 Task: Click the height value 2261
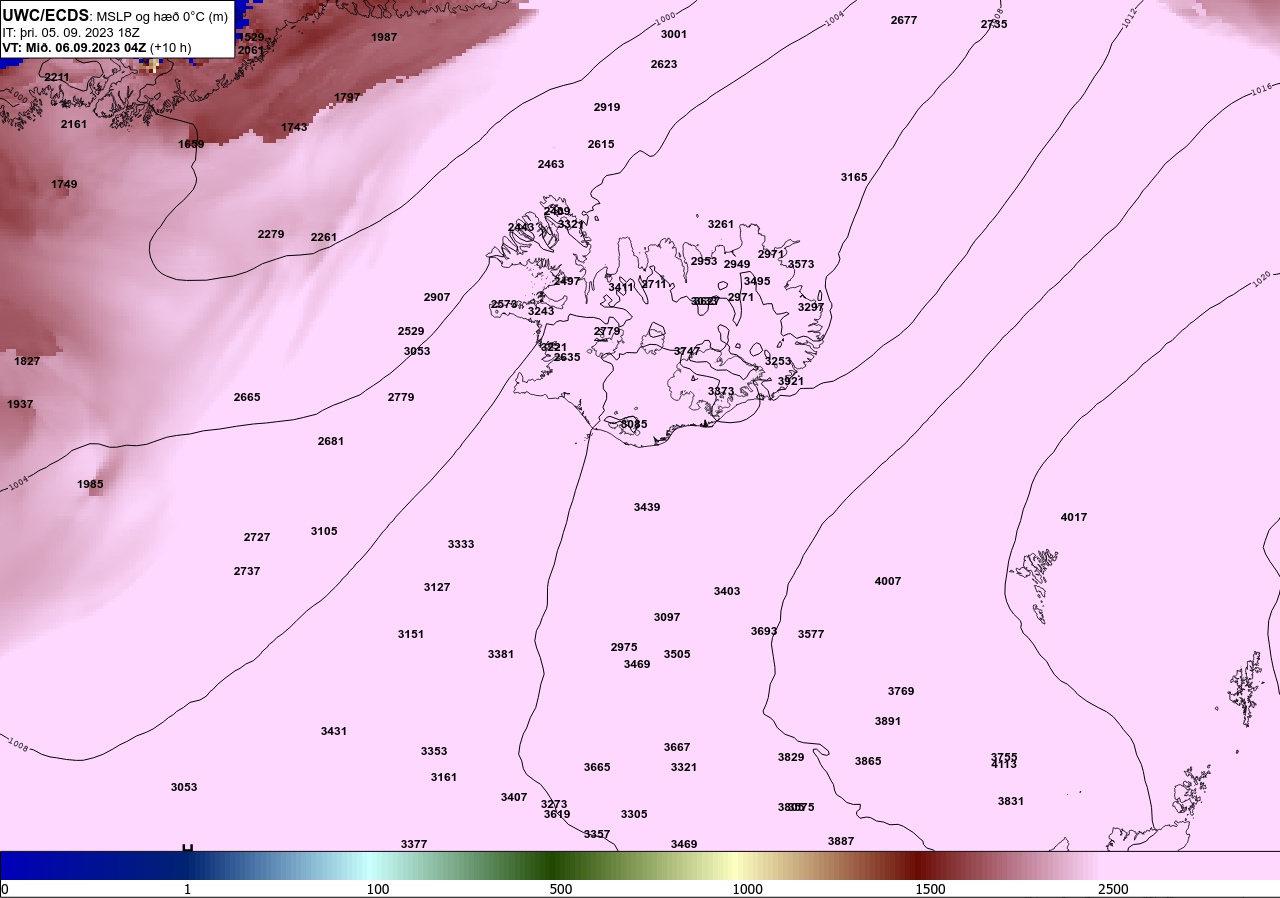[324, 237]
